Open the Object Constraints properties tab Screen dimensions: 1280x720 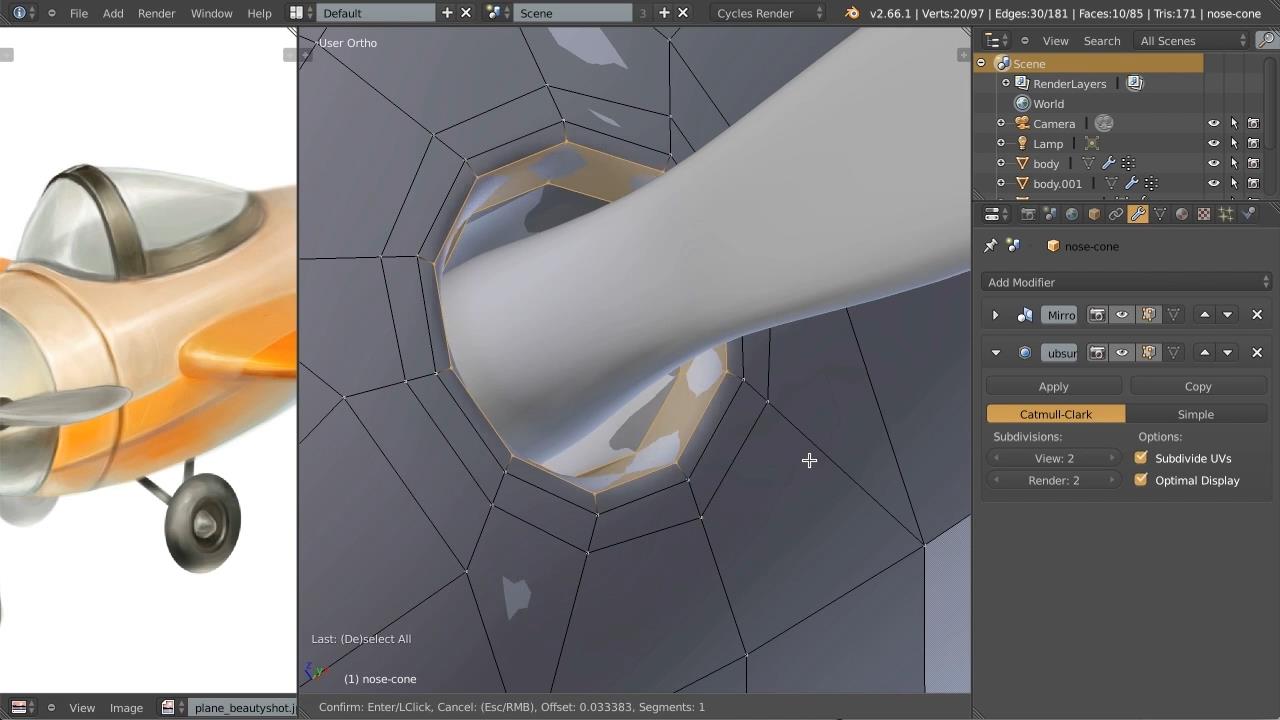pyautogui.click(x=1116, y=214)
